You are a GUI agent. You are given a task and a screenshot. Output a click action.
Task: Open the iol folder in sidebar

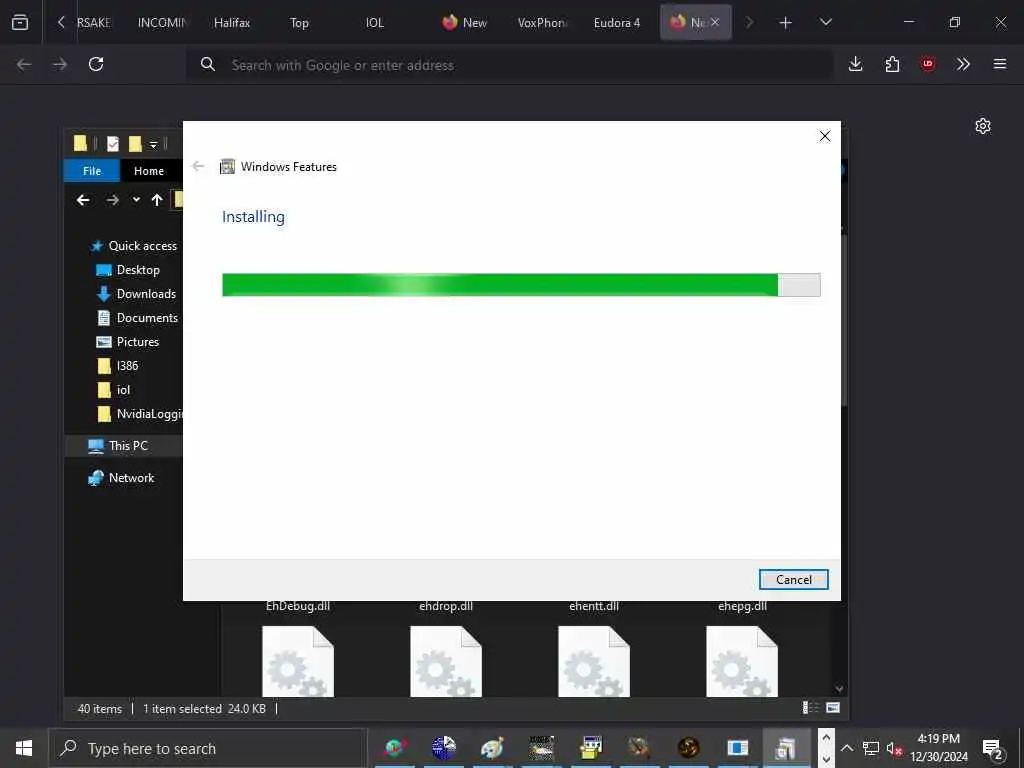point(123,391)
